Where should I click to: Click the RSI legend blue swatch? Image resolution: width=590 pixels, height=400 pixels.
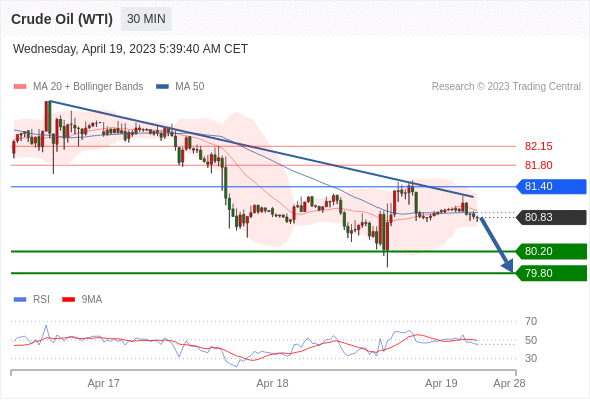click(20, 300)
